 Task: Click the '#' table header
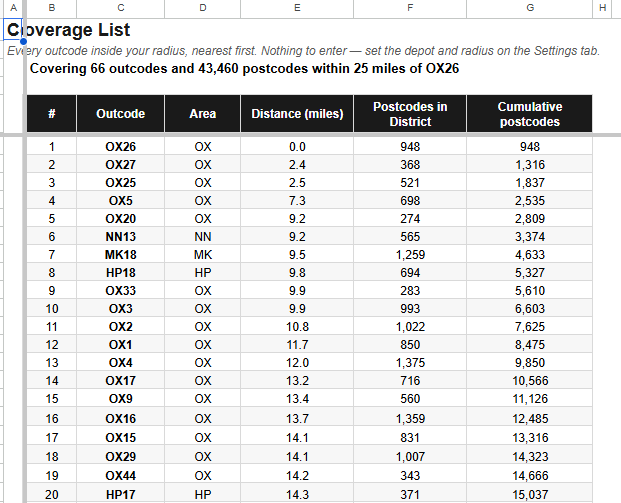point(51,114)
